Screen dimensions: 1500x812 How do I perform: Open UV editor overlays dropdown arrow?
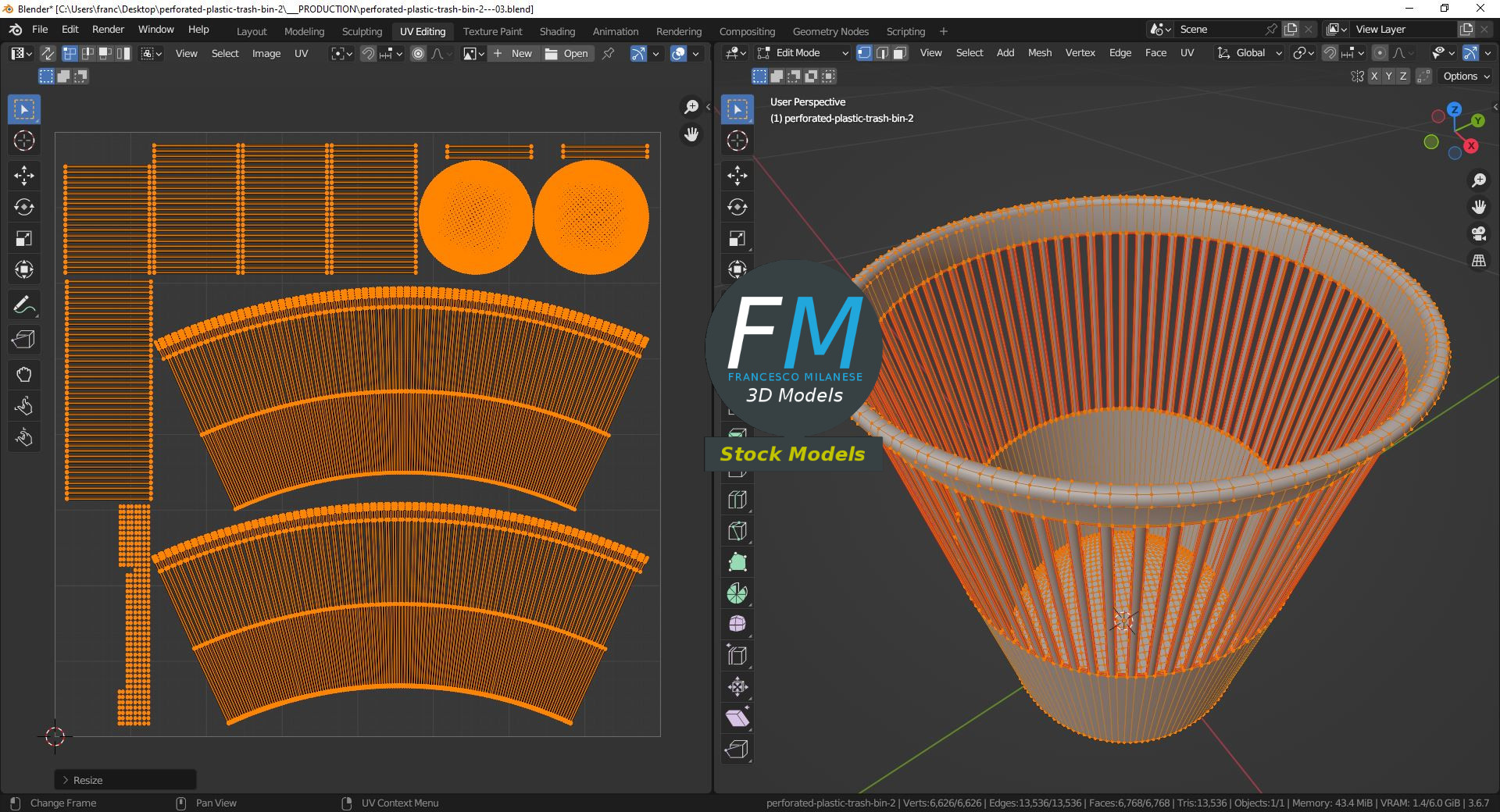pyautogui.click(x=695, y=53)
